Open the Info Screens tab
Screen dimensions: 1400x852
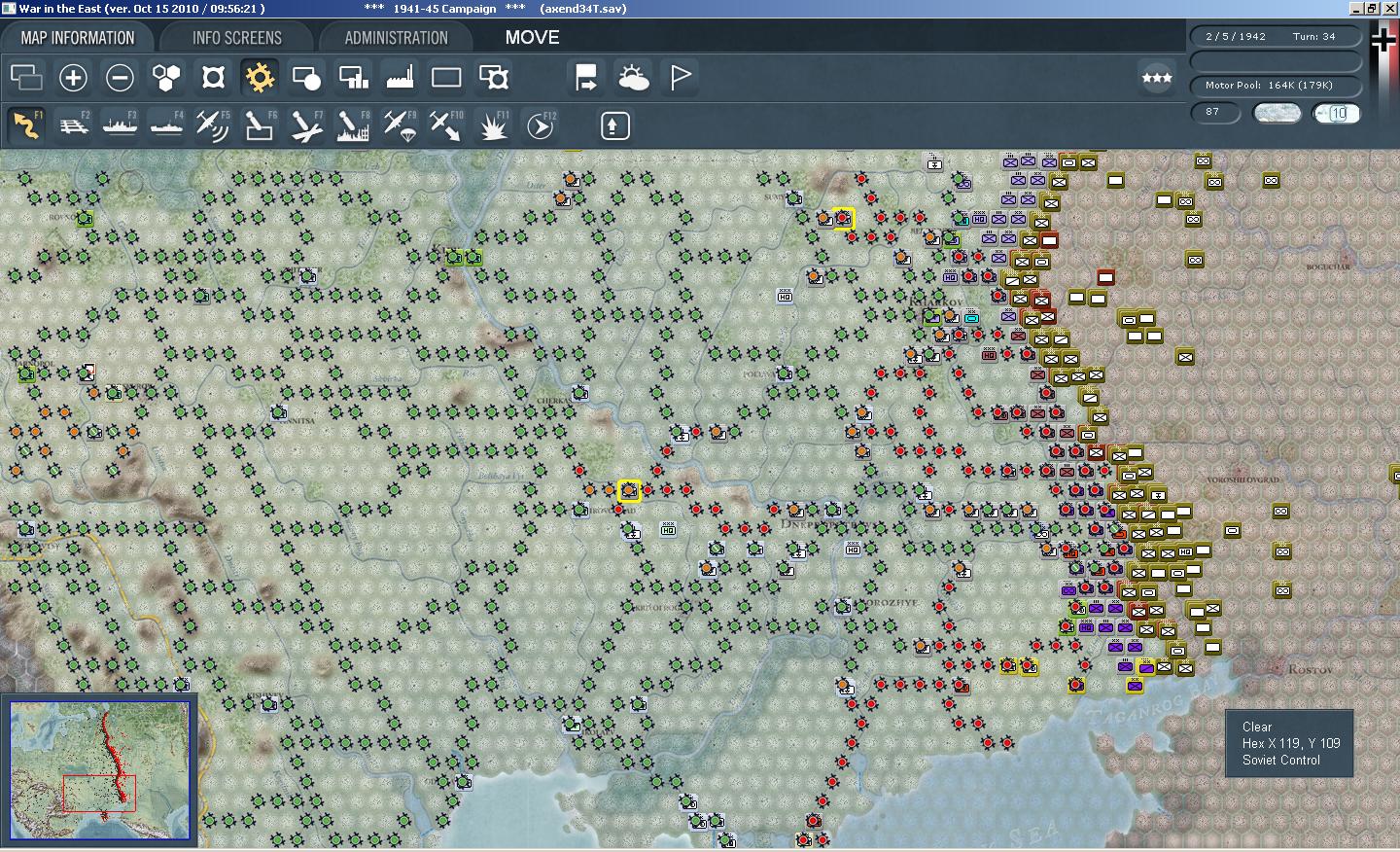(236, 38)
